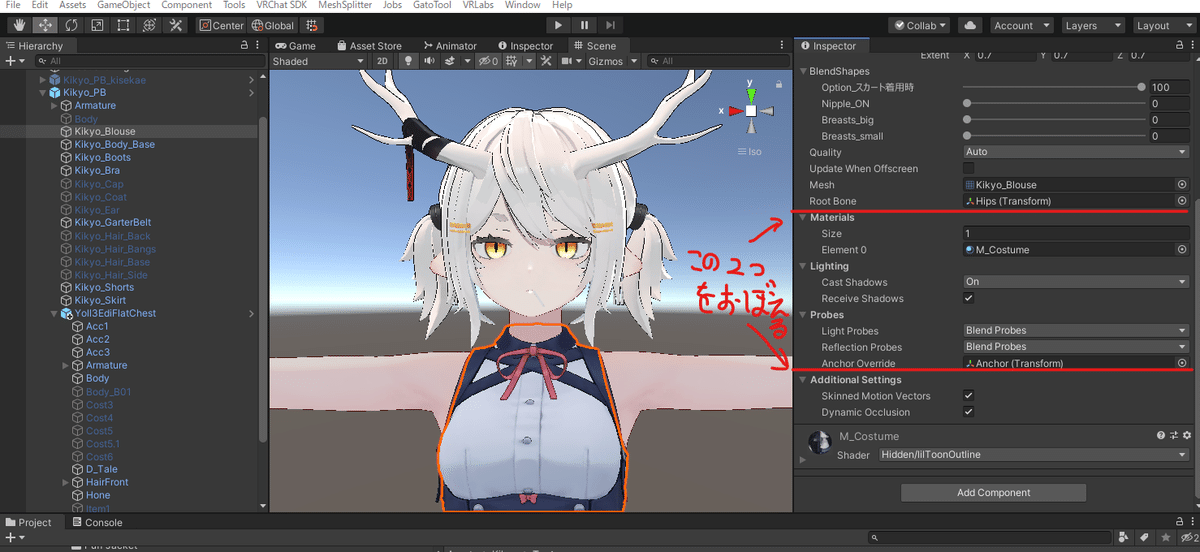This screenshot has width=1200, height=552.
Task: Open M_Costume material settings gear
Action: [x=1187, y=436]
